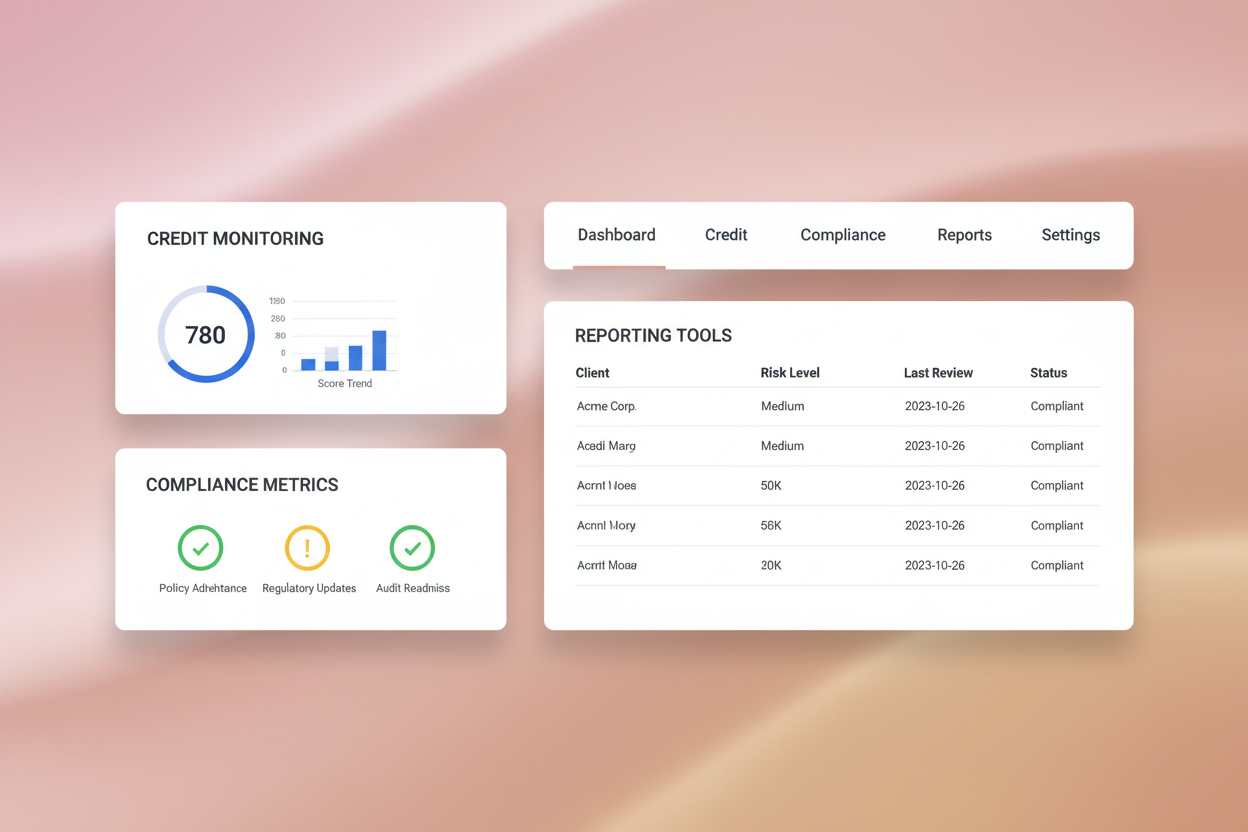Open the Reporting Tools heading link

[653, 336]
